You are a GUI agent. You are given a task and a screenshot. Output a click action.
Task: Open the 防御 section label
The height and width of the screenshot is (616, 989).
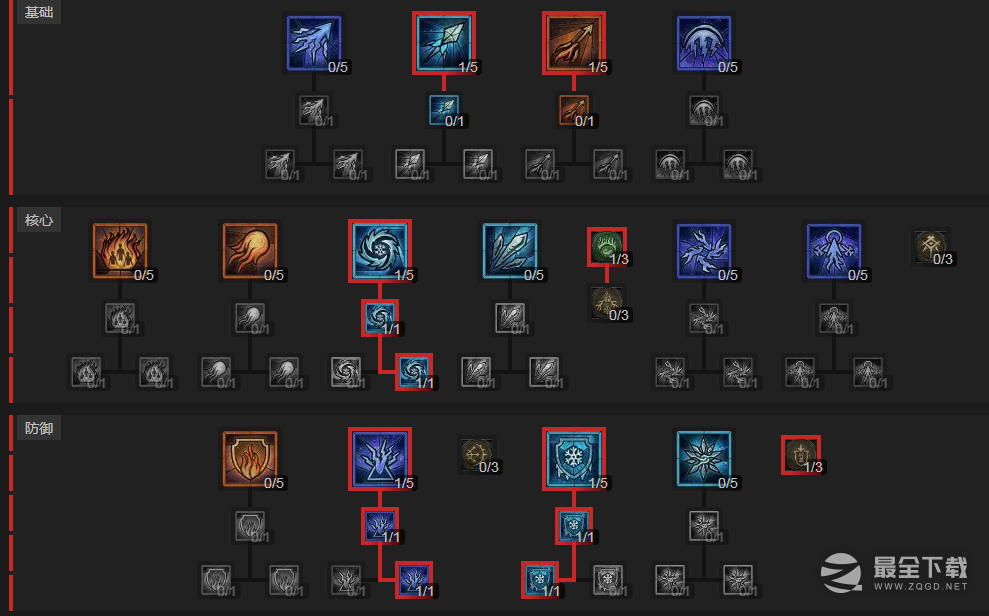point(38,428)
